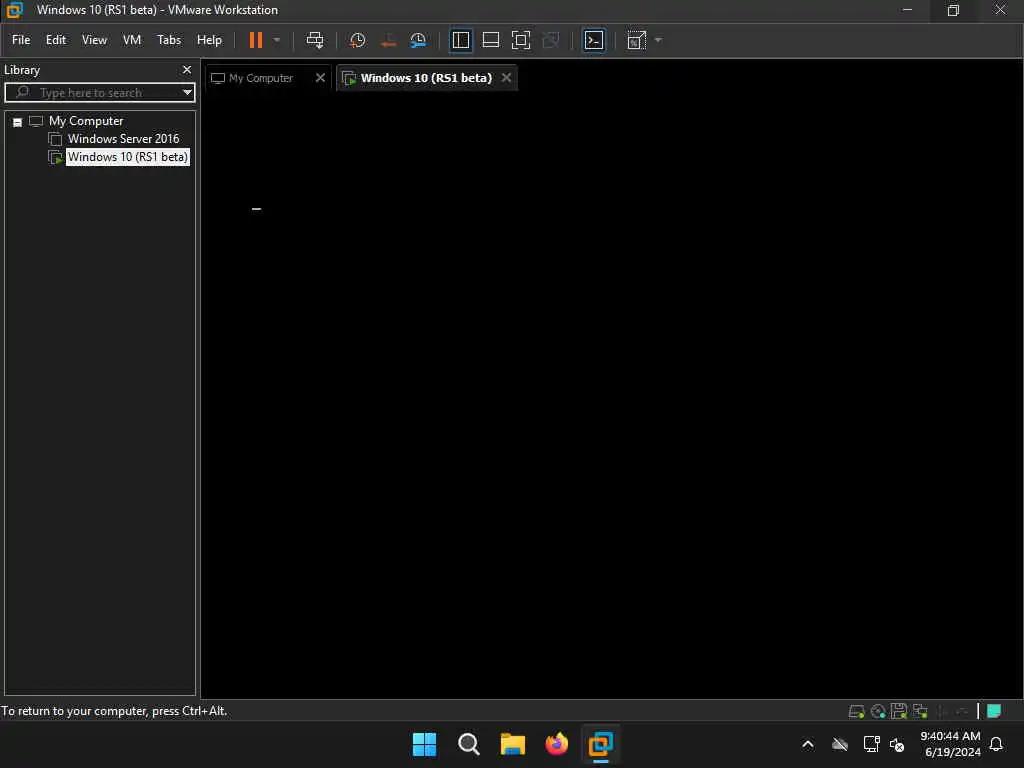
Task: Open the Windows Start menu
Action: pyautogui.click(x=424, y=744)
